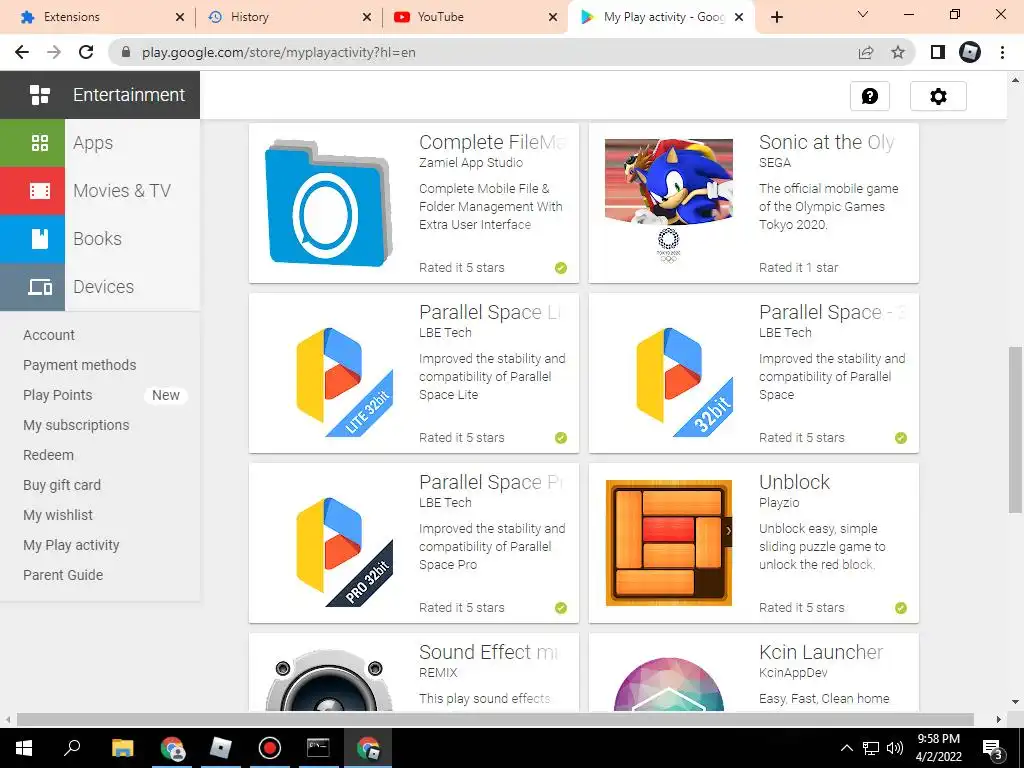Open Windows taskbar search
The image size is (1024, 768).
point(72,748)
